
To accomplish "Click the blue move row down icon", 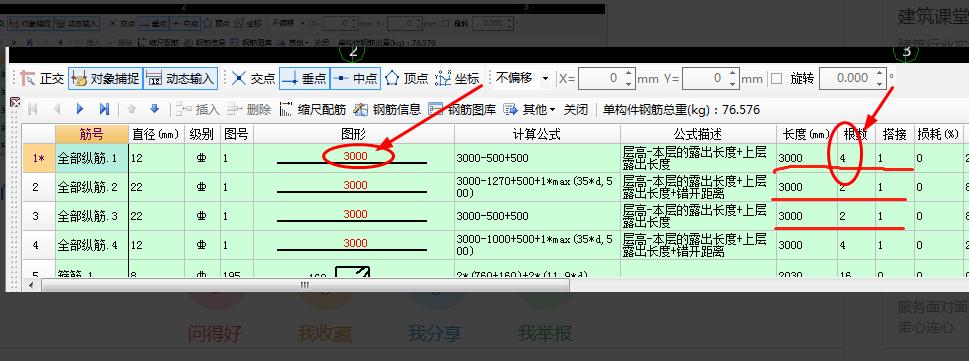I will click(x=154, y=109).
